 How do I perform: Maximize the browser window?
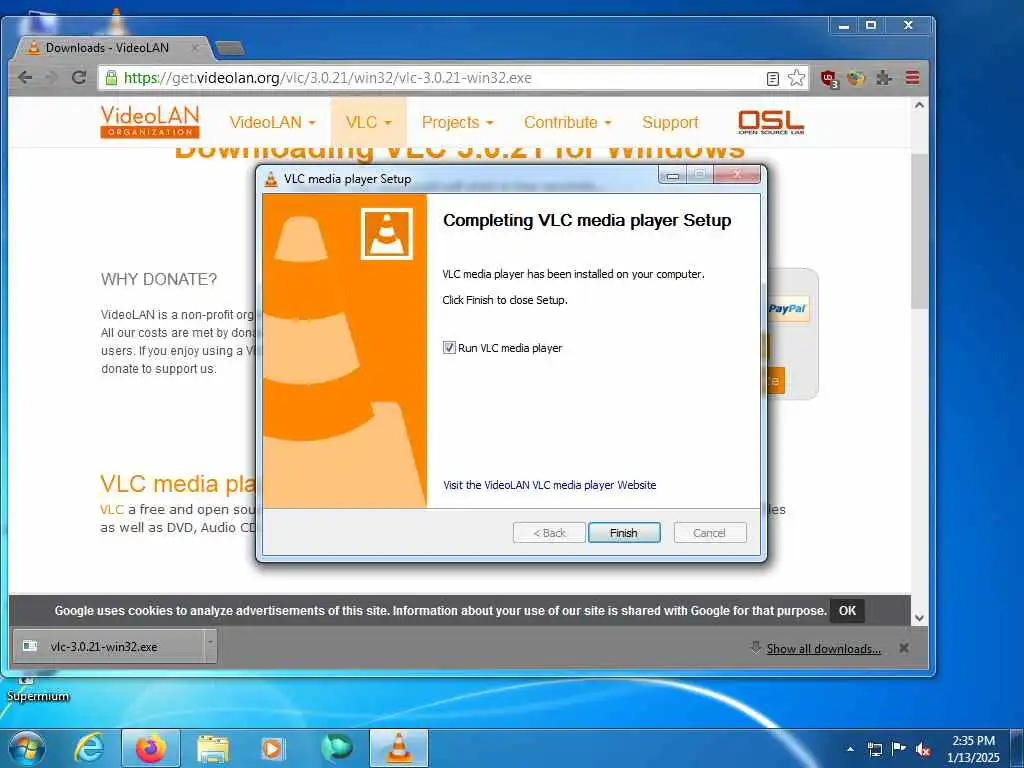click(x=871, y=25)
